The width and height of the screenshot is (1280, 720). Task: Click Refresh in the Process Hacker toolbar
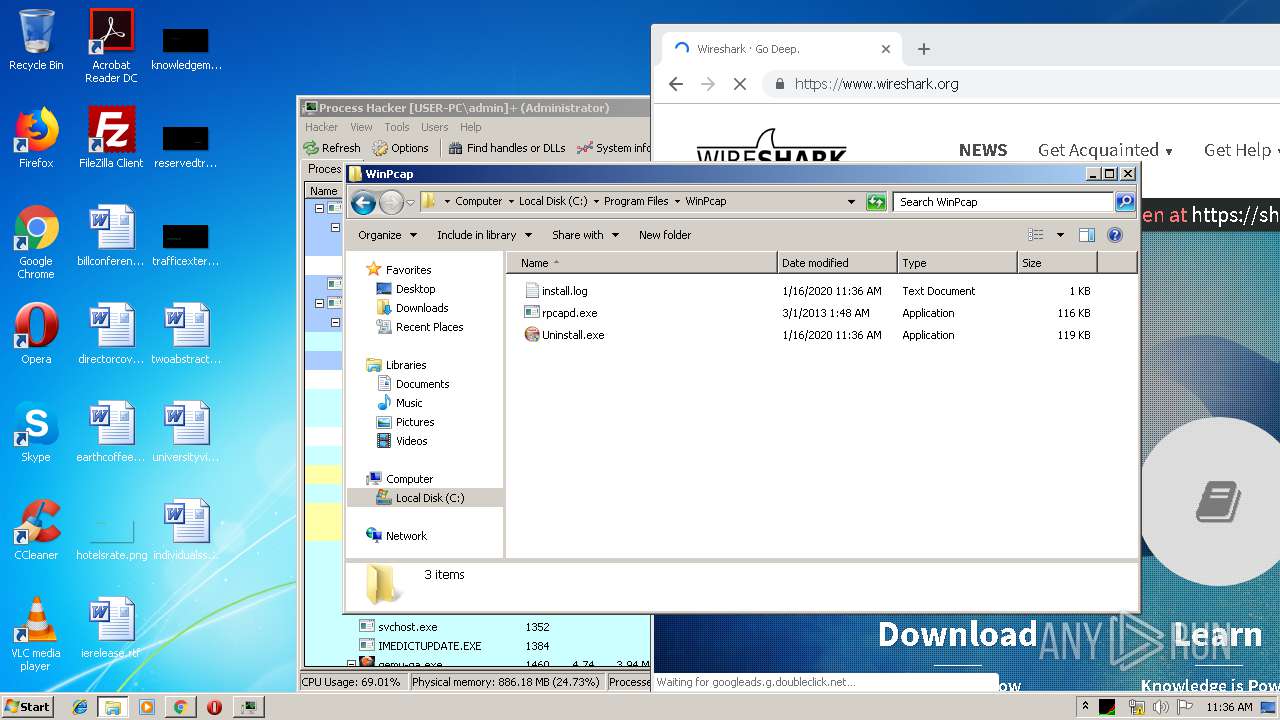(332, 148)
